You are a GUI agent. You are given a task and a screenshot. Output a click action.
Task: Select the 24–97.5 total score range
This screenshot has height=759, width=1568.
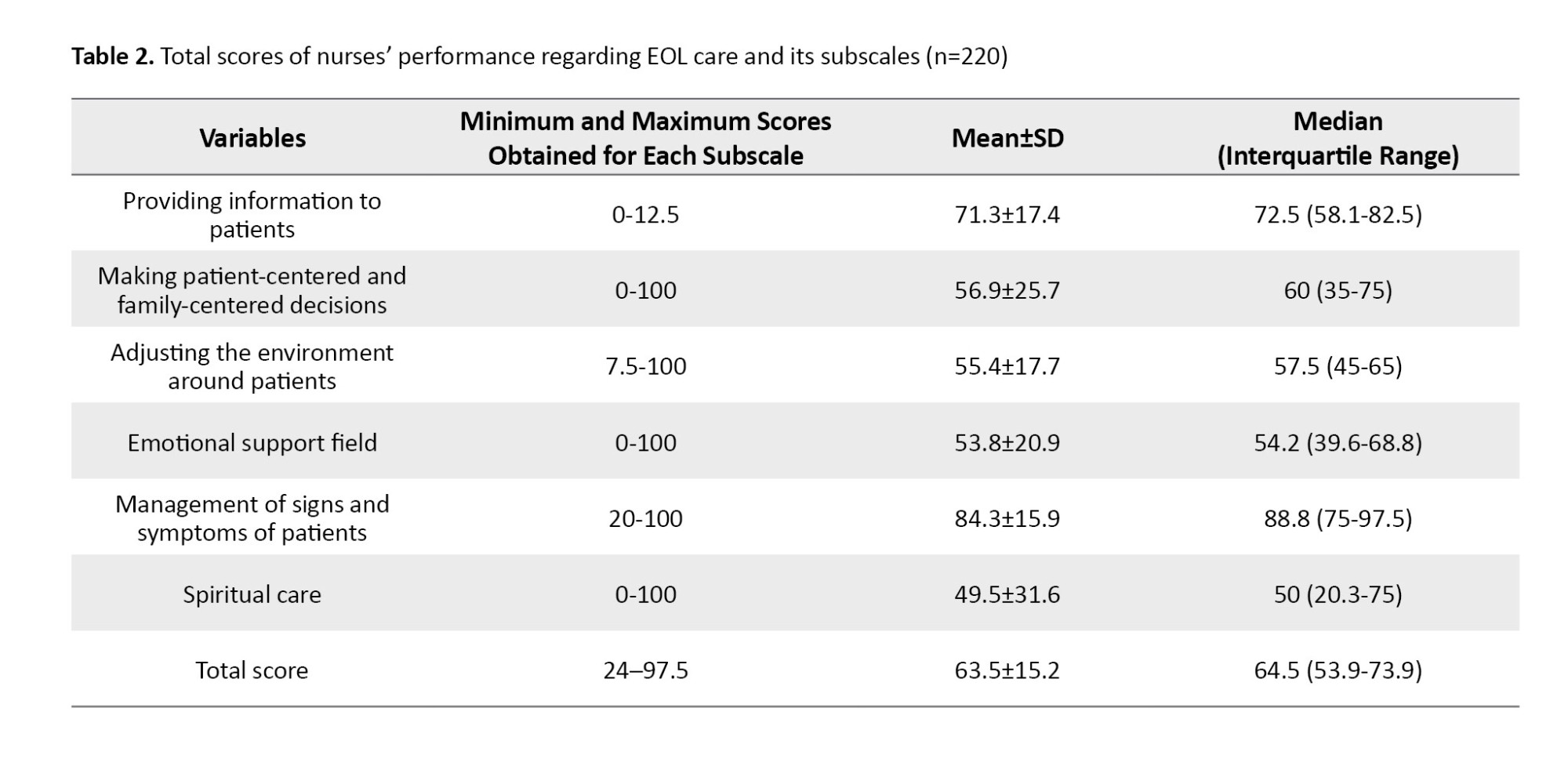[645, 670]
